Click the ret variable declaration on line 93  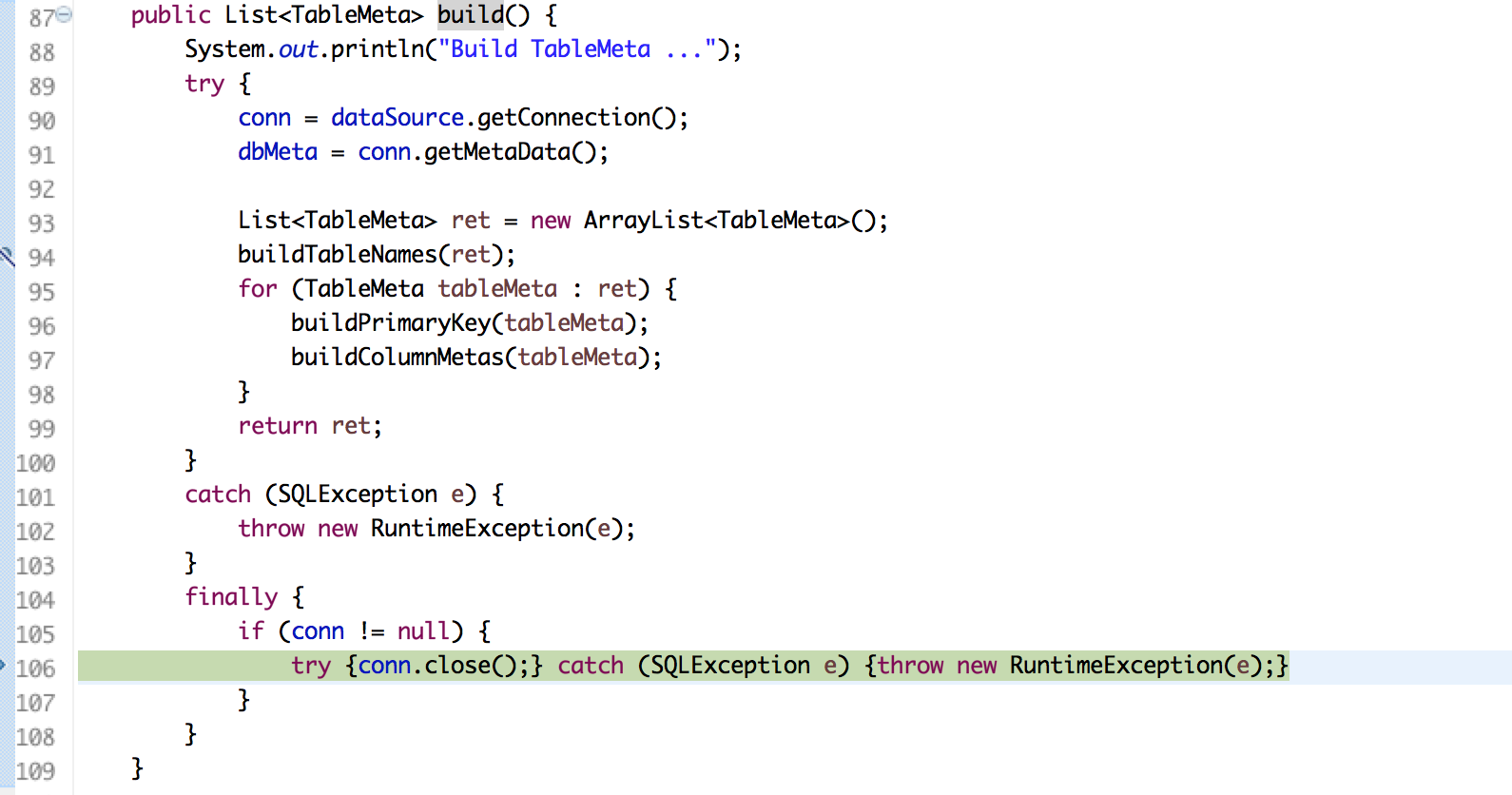click(x=471, y=221)
